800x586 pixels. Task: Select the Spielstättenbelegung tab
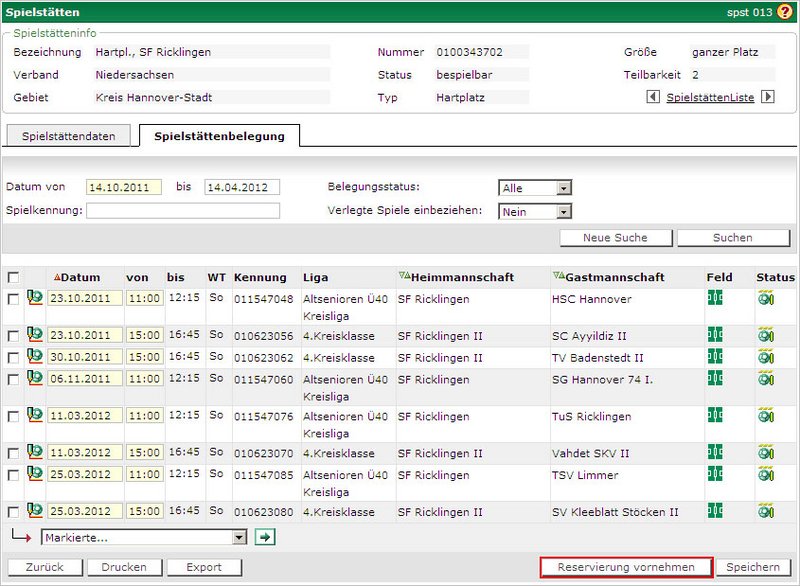(x=219, y=136)
